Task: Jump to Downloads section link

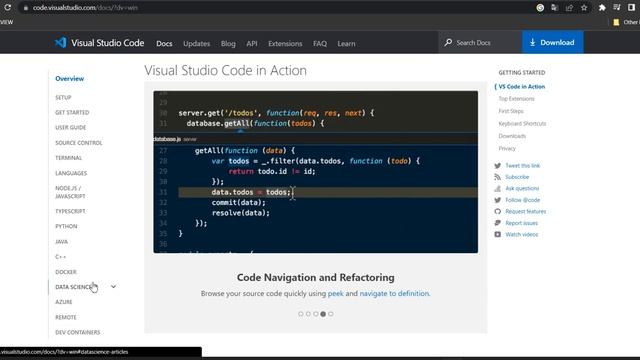Action: click(512, 136)
